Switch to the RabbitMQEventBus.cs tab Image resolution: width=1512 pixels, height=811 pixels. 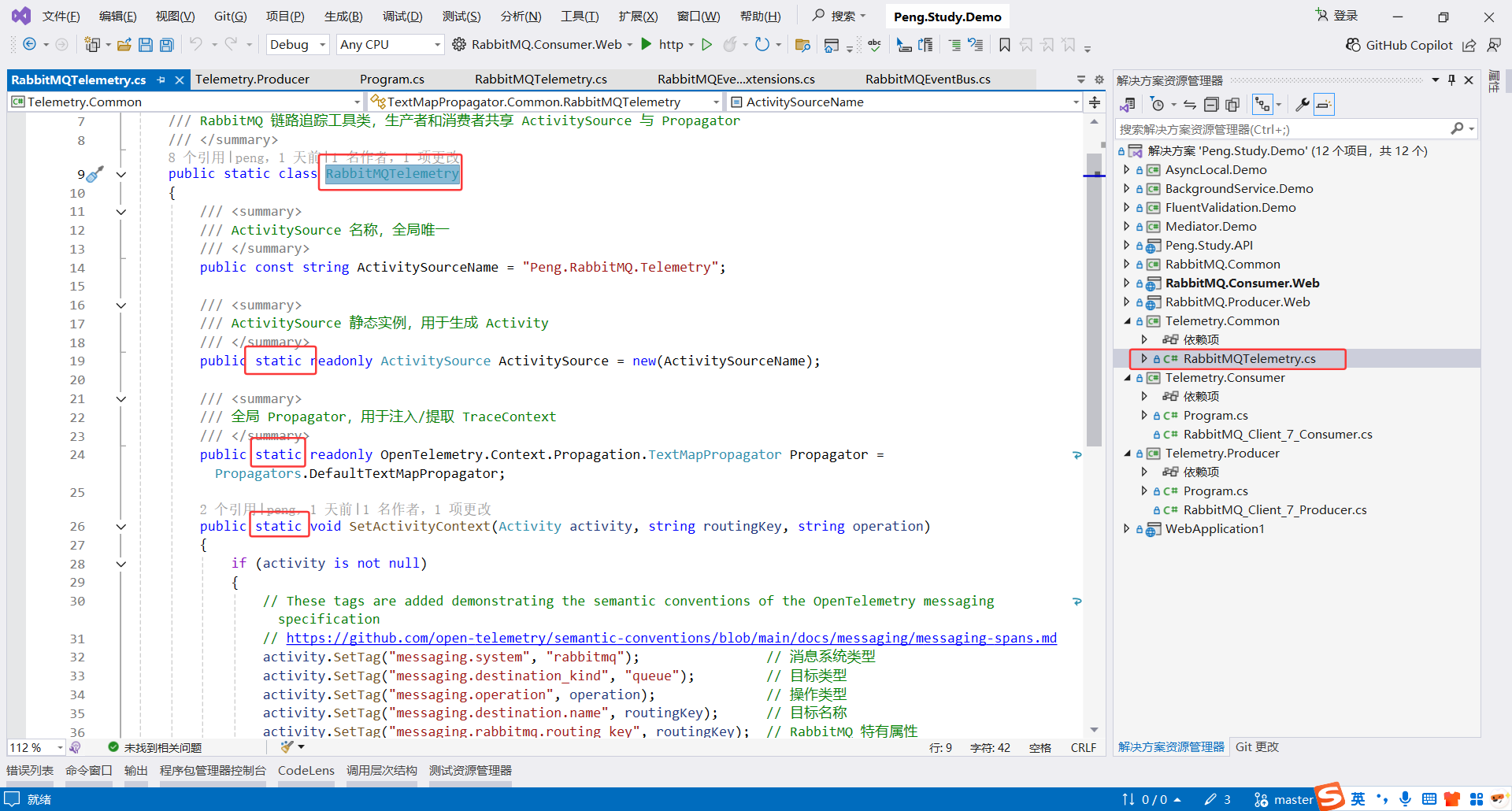click(x=928, y=80)
